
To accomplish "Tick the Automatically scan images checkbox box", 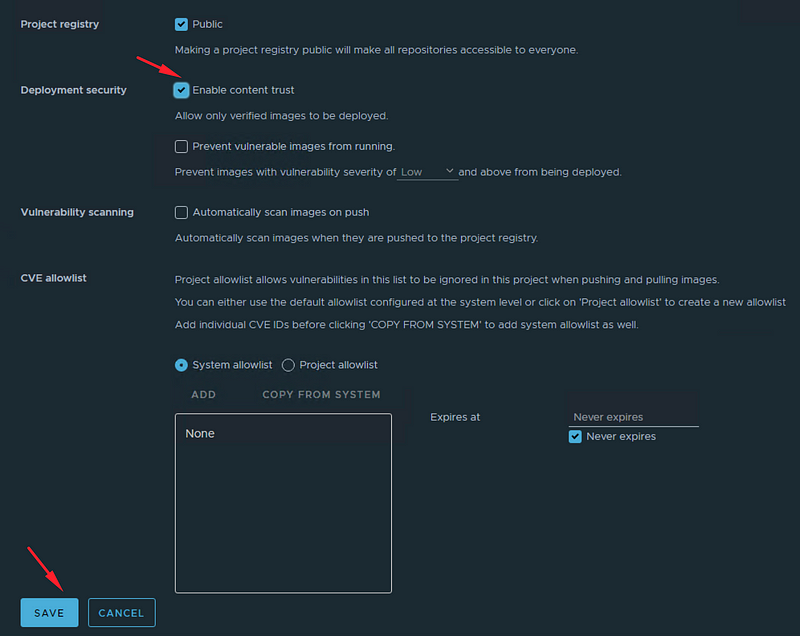I will 181,212.
